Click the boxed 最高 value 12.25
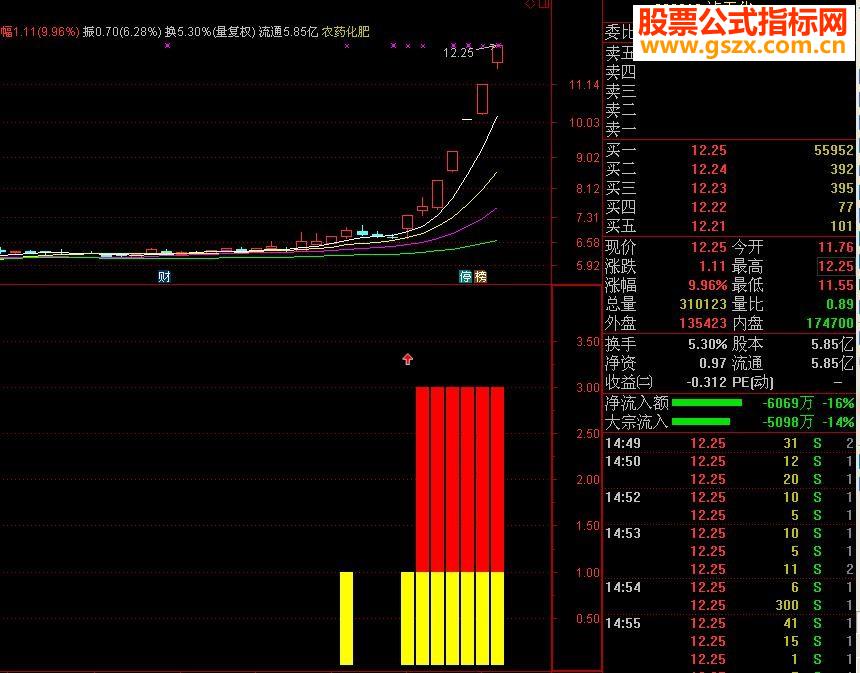The height and width of the screenshot is (673, 860). (836, 267)
